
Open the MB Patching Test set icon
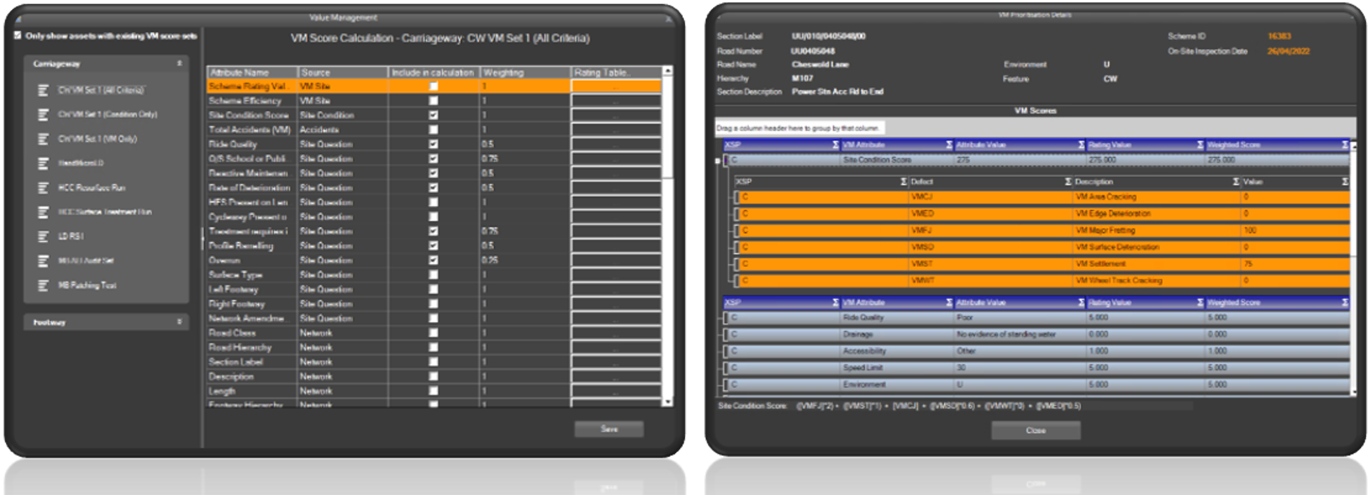(43, 285)
